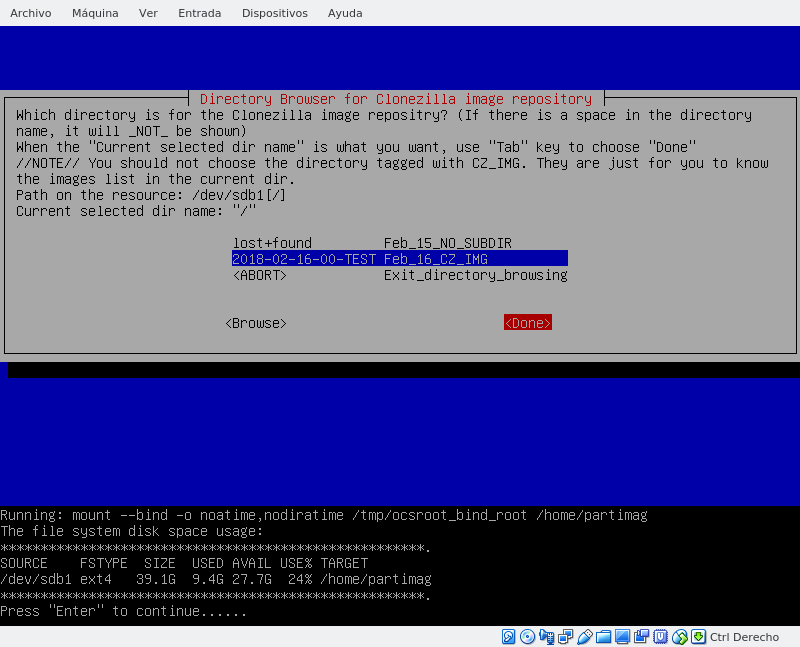The image size is (800, 647).
Task: Select the highlighted 2018-02-16-00-TEST entry
Action: 399,259
